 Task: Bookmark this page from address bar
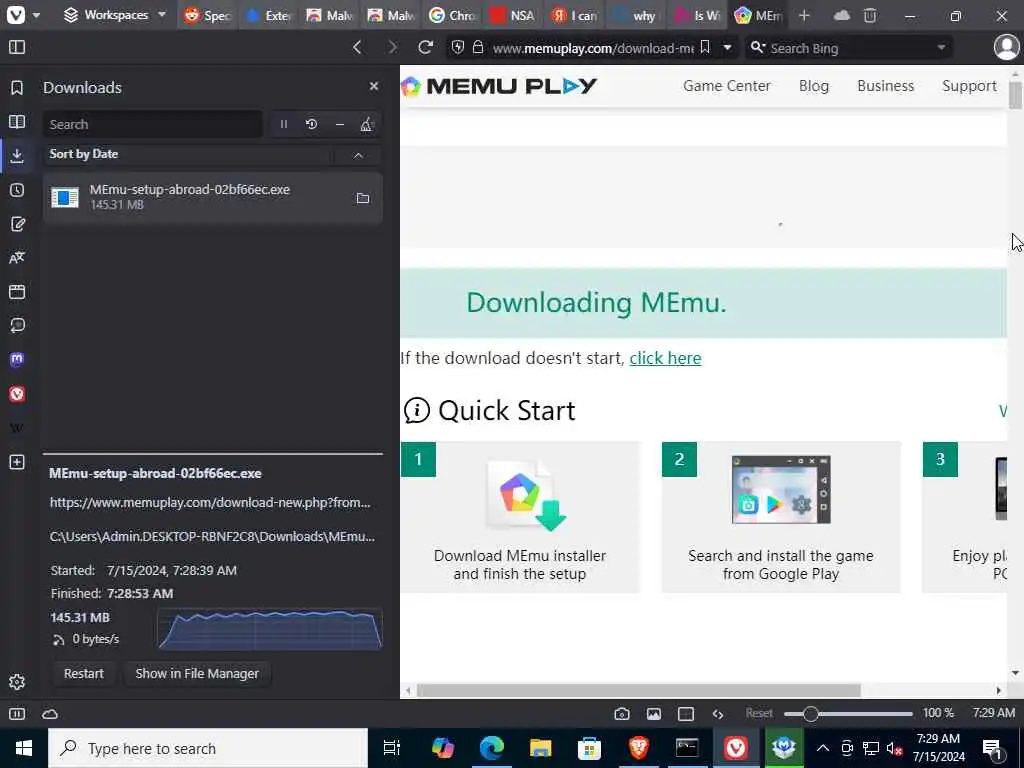[705, 47]
